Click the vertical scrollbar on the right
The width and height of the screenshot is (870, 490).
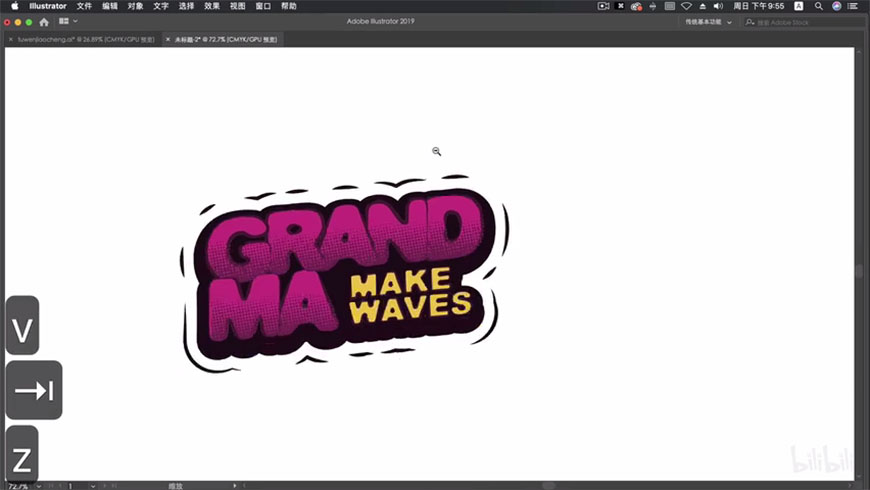coord(858,271)
